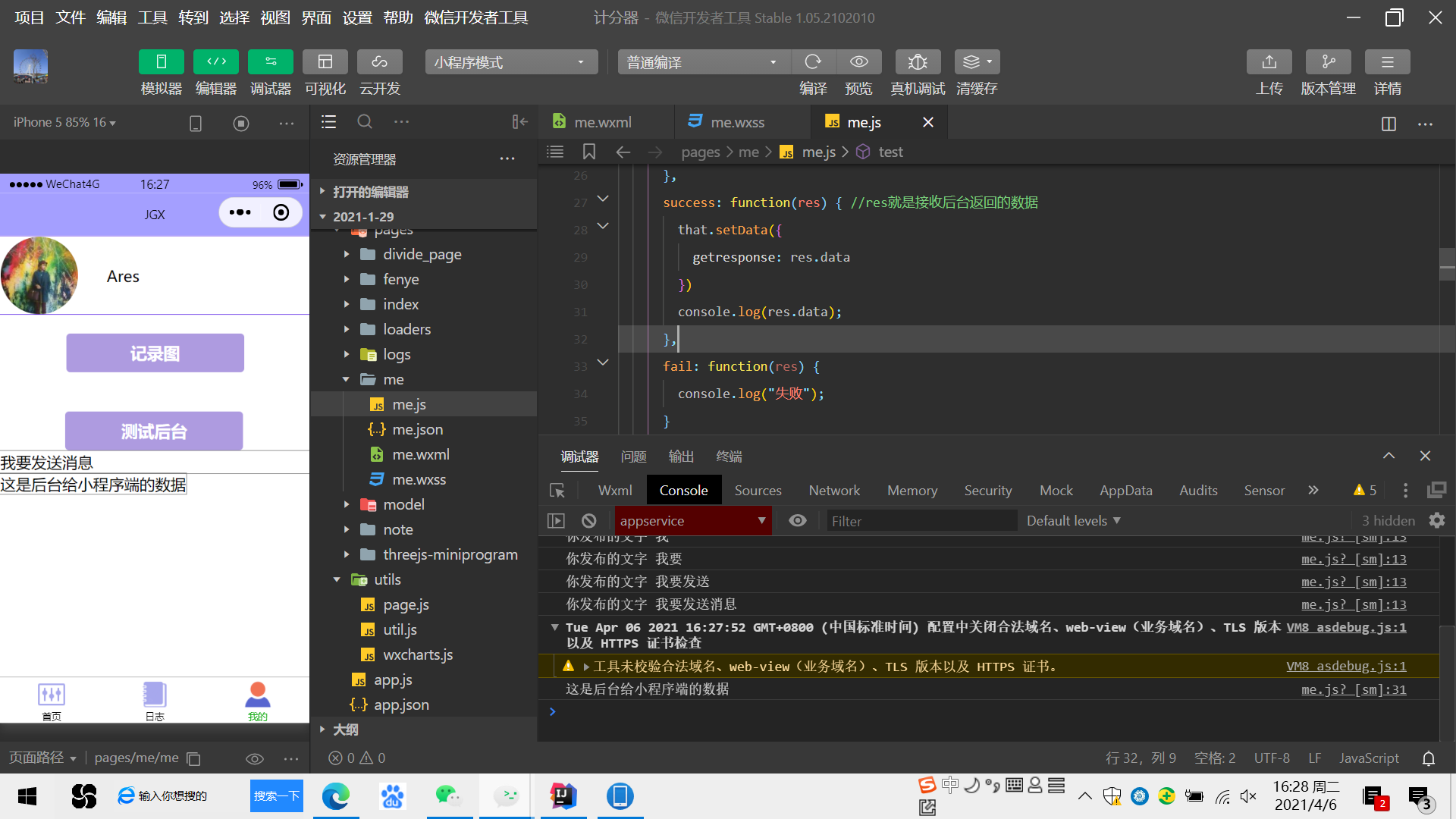Open the appservice context dropdown
1456x819 pixels.
point(692,521)
